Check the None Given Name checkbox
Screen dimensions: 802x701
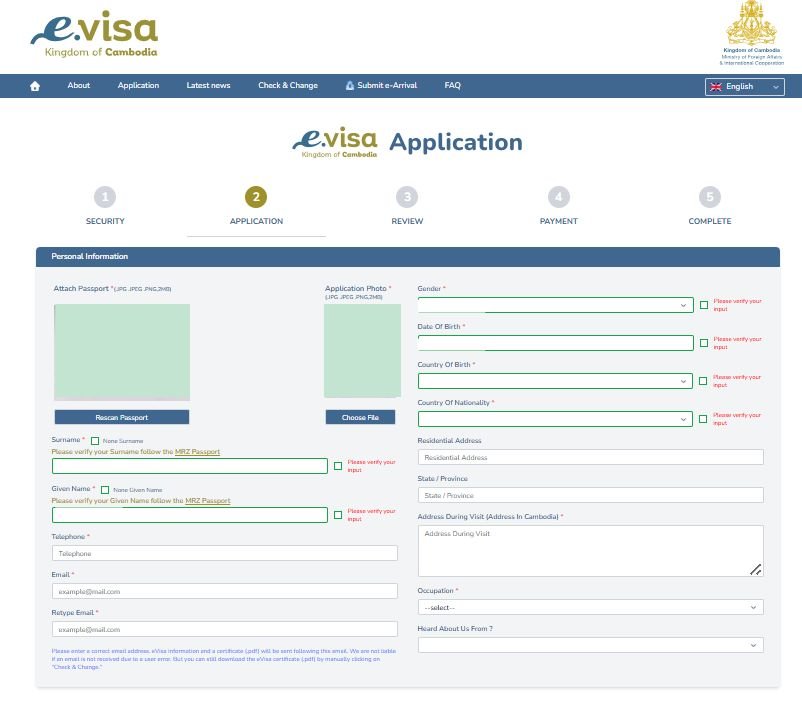(x=105, y=490)
